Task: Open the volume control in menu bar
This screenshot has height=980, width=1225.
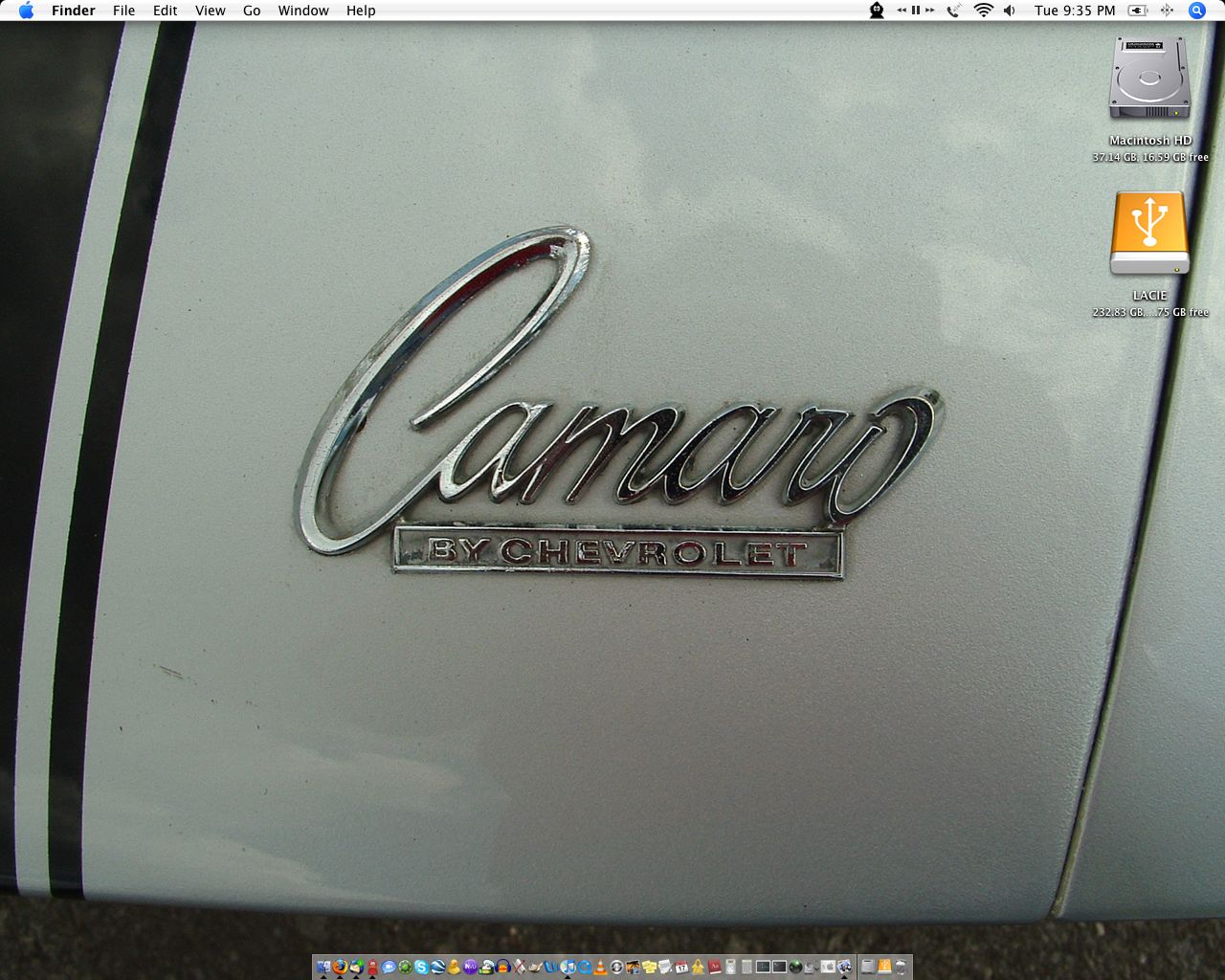Action: pyautogui.click(x=1010, y=11)
